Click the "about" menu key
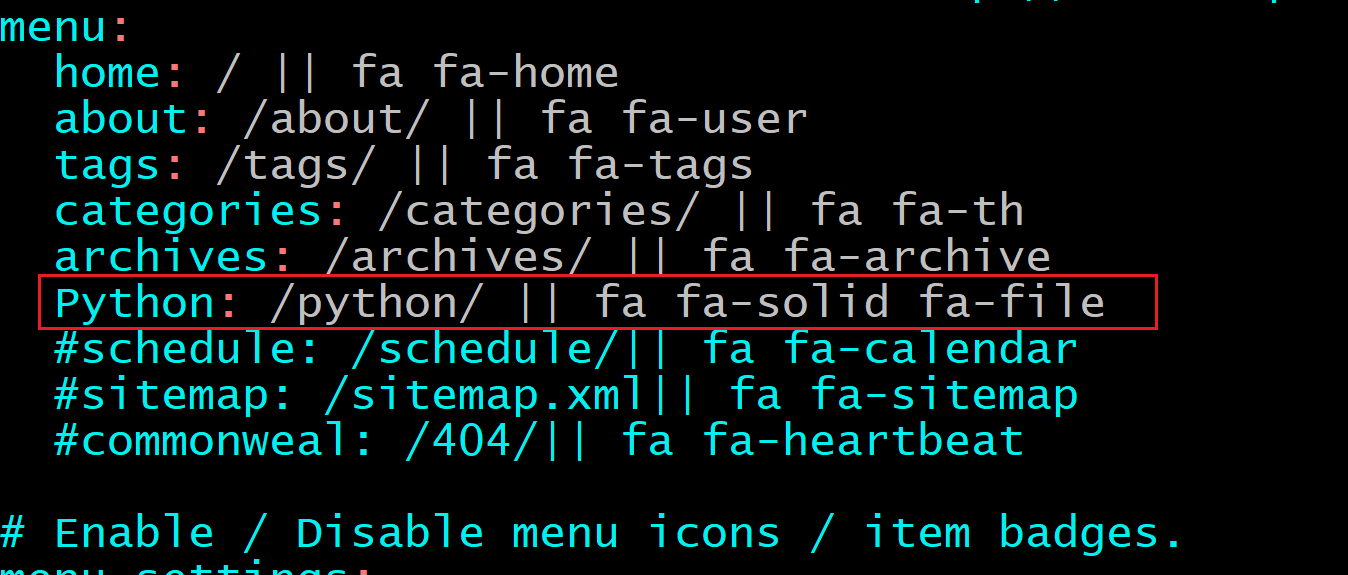 [120, 120]
